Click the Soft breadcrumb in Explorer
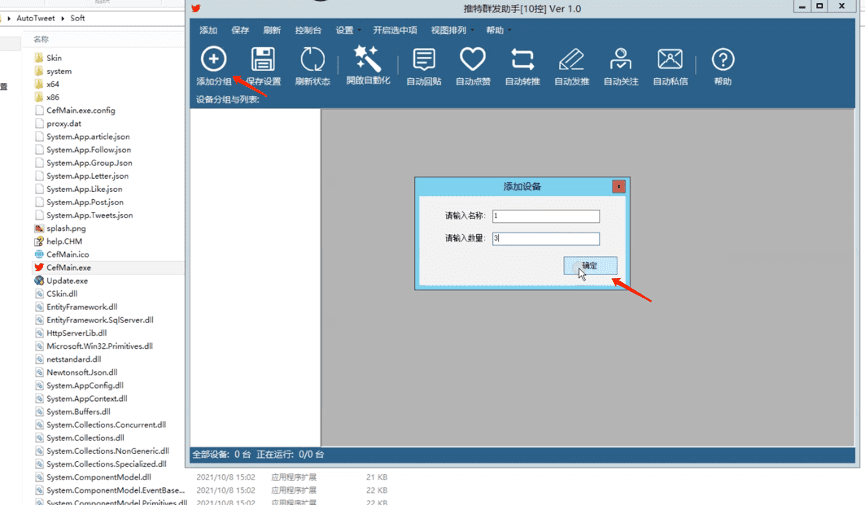The width and height of the screenshot is (866, 506). coord(77,18)
